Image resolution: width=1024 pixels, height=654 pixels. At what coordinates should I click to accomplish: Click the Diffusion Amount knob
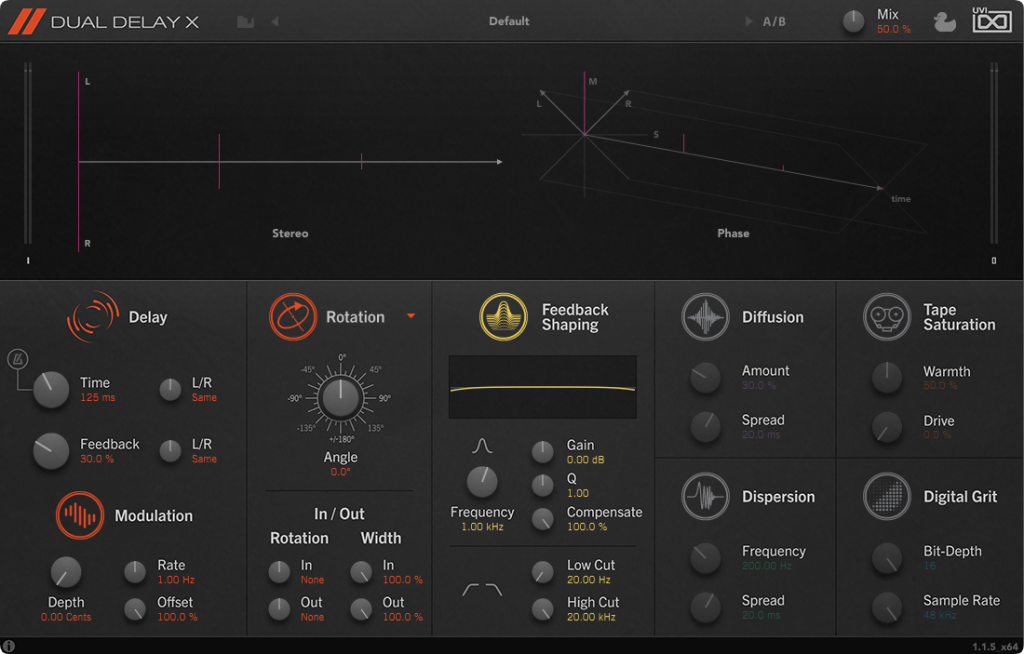(705, 377)
